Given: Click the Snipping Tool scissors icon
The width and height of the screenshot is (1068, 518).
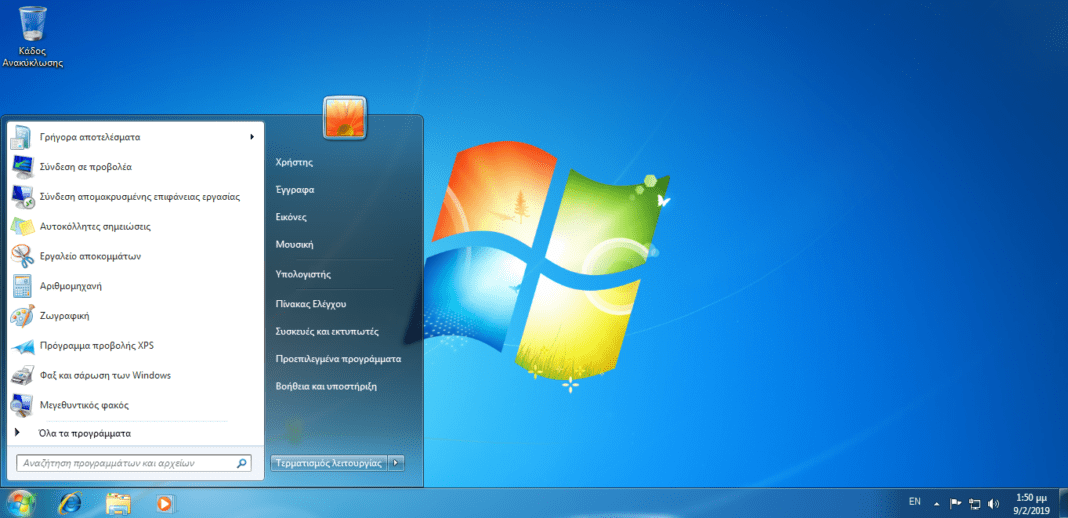Looking at the screenshot, I should click(x=22, y=256).
